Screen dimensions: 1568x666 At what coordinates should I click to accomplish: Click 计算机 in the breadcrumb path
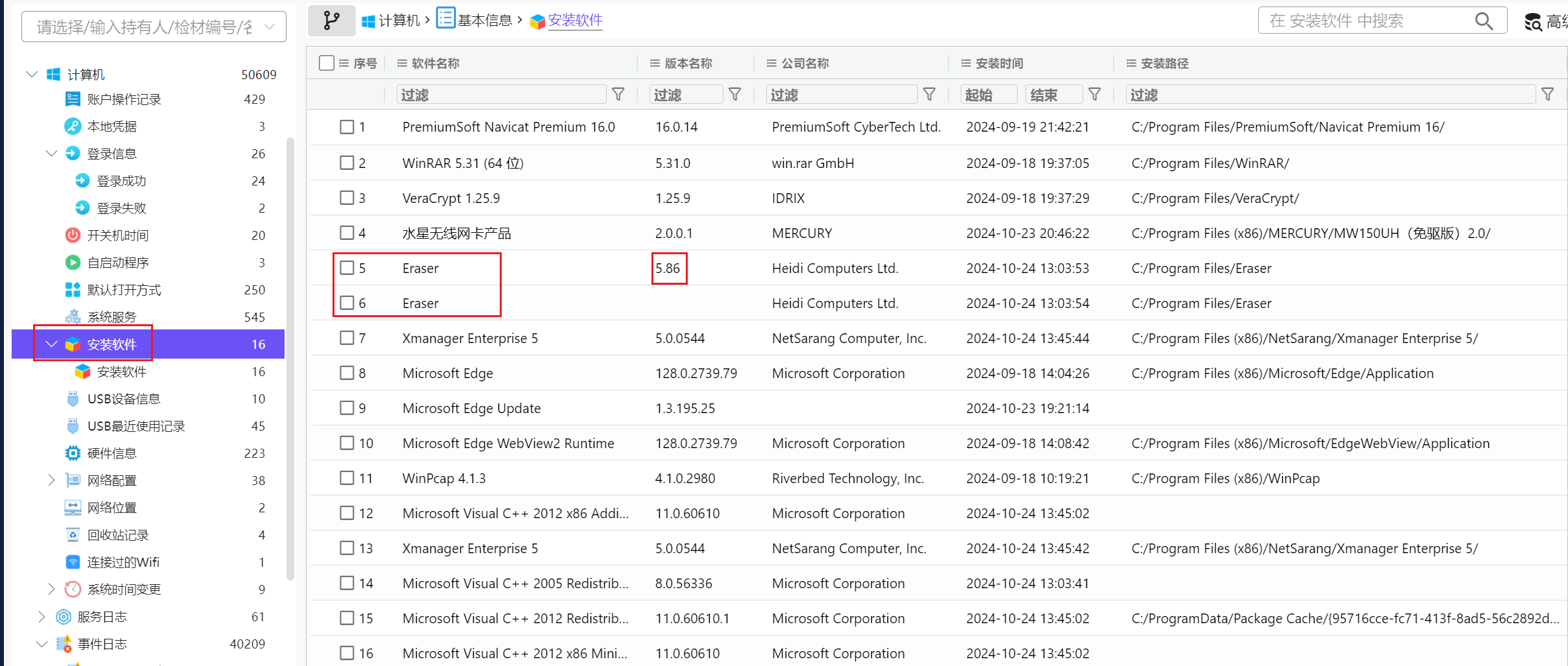(x=399, y=21)
